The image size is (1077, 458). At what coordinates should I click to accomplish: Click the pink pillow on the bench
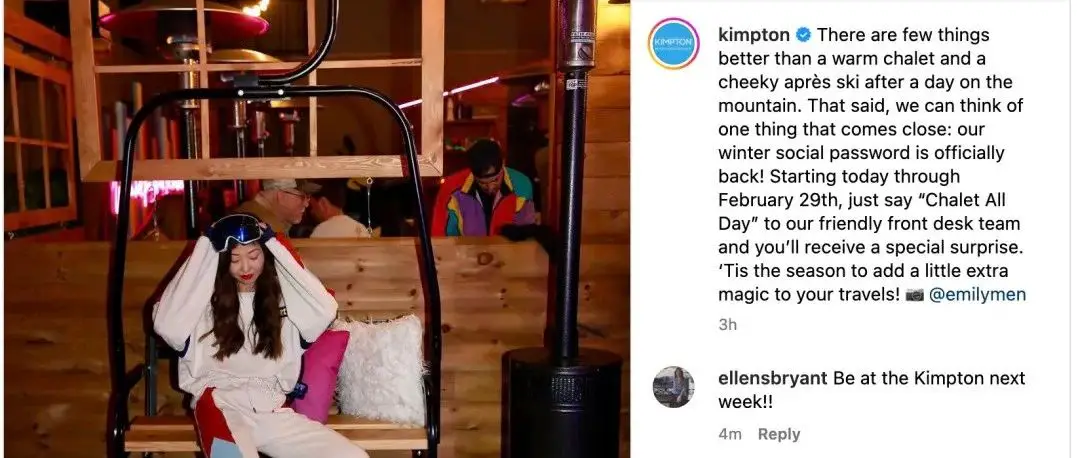coord(319,374)
